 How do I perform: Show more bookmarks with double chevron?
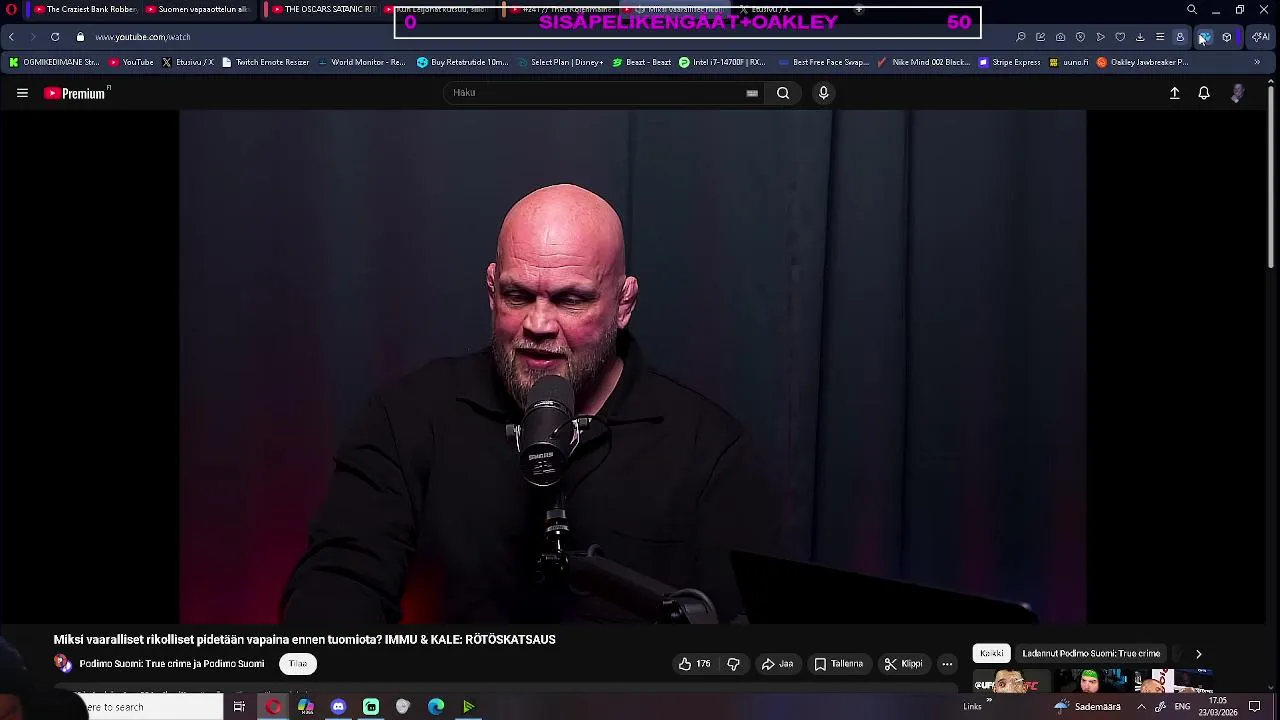pos(1257,62)
